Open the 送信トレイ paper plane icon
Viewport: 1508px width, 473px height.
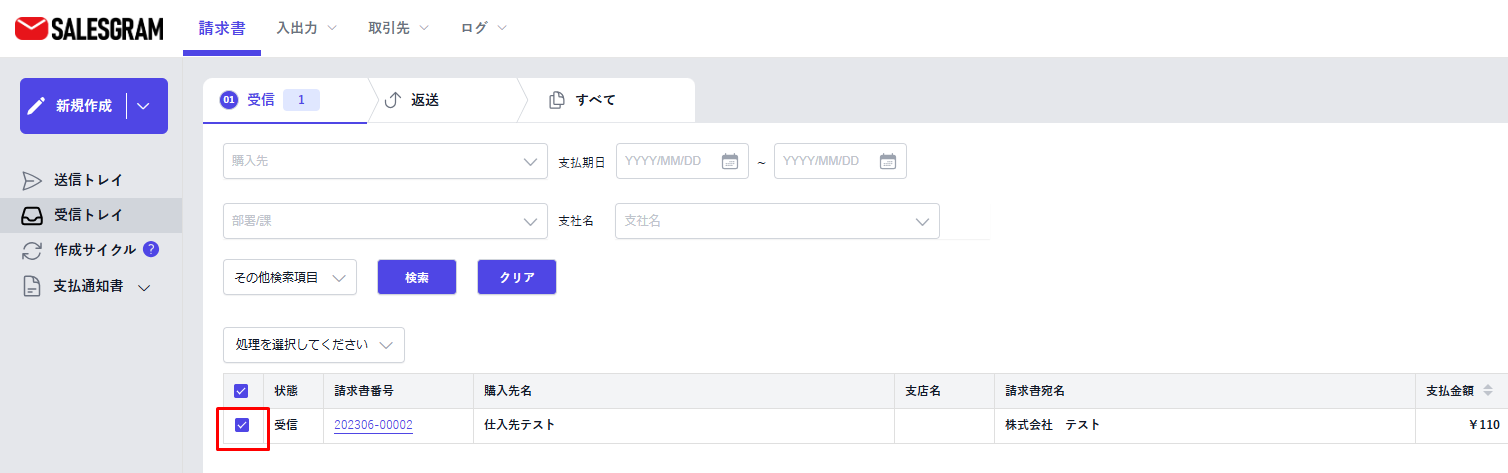(33, 181)
